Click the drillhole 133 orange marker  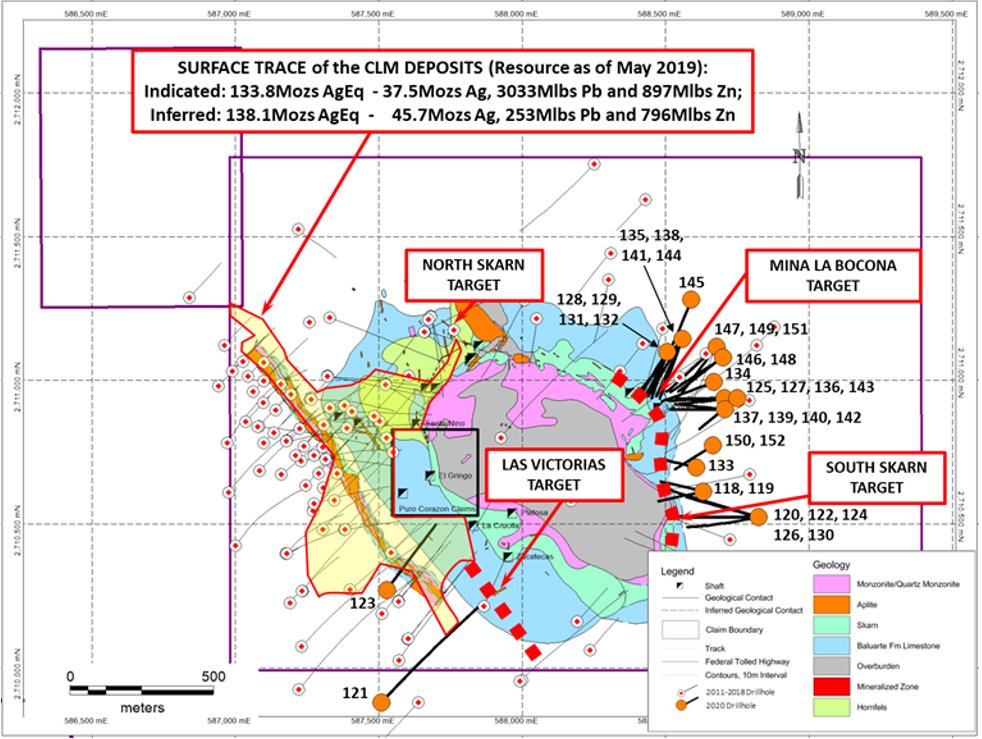click(x=696, y=466)
